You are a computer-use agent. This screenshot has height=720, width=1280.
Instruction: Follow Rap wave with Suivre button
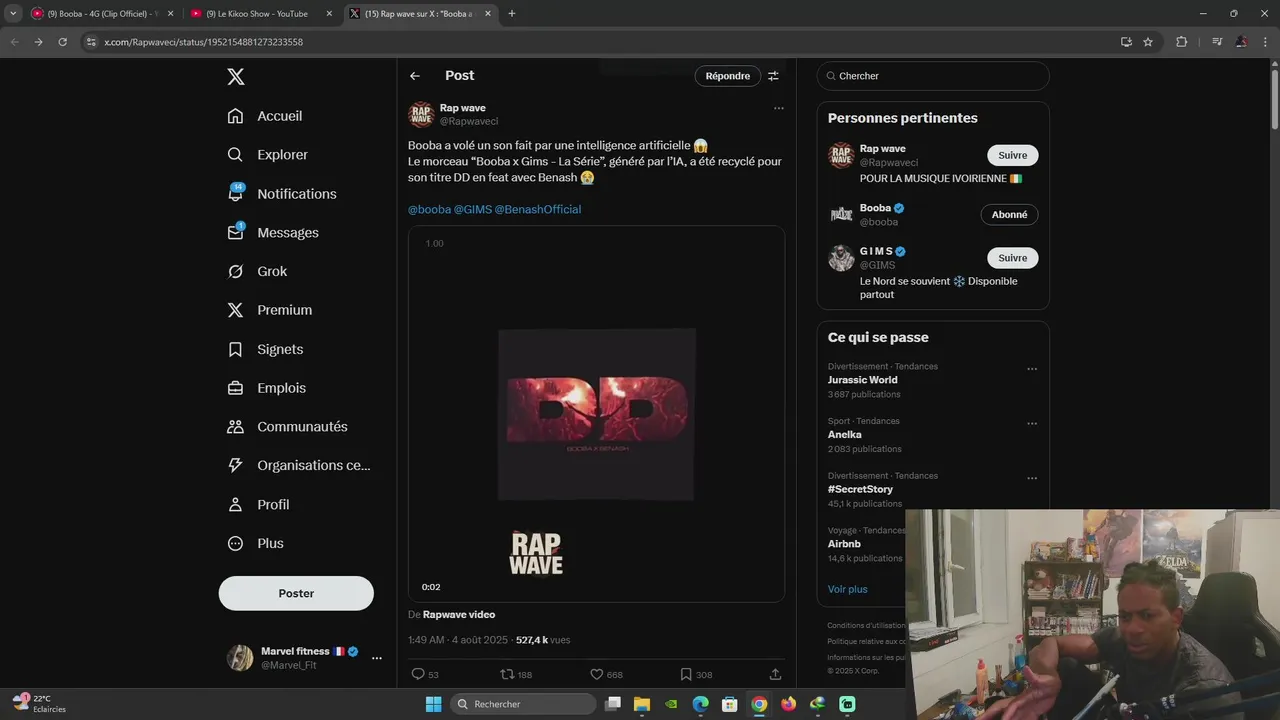(x=1013, y=155)
